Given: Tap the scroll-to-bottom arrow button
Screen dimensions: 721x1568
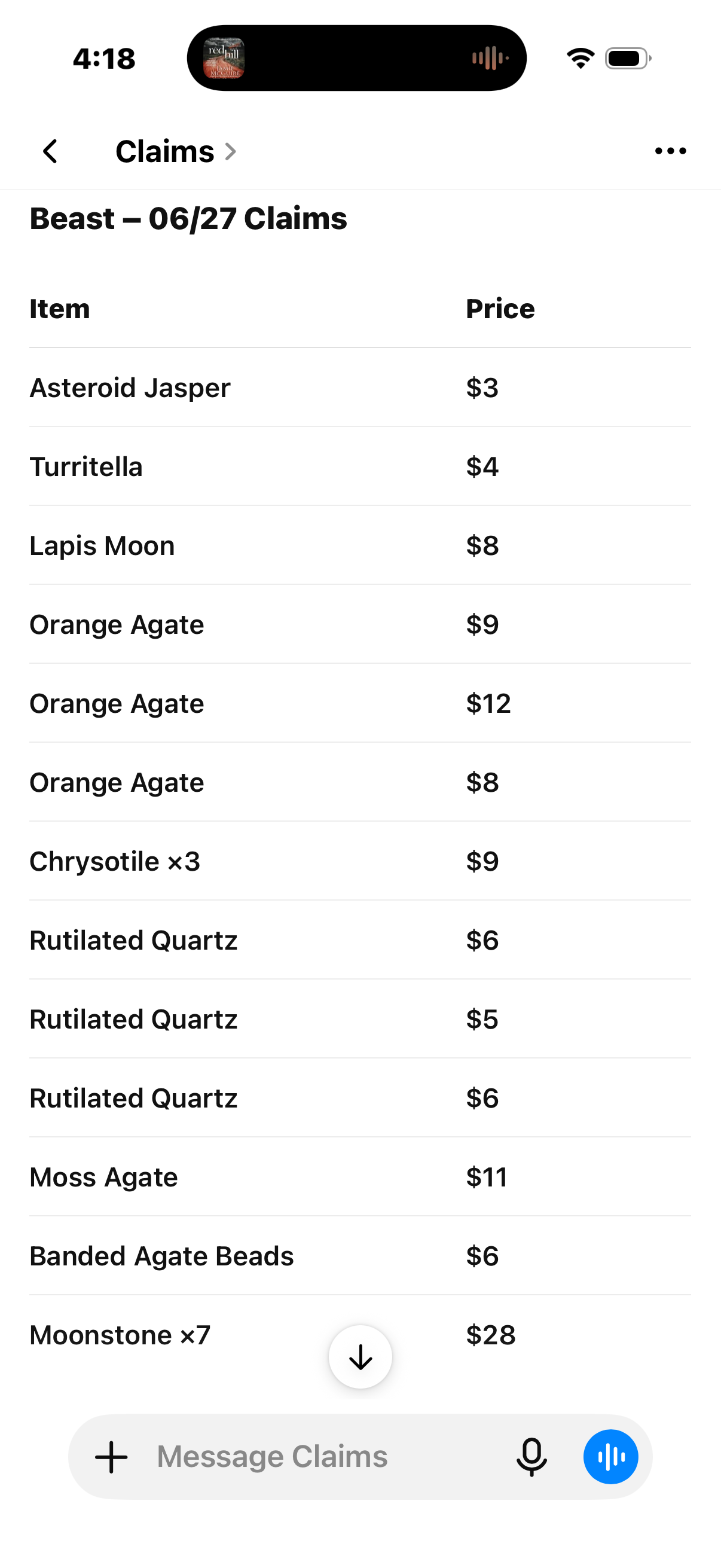Looking at the screenshot, I should [360, 1357].
